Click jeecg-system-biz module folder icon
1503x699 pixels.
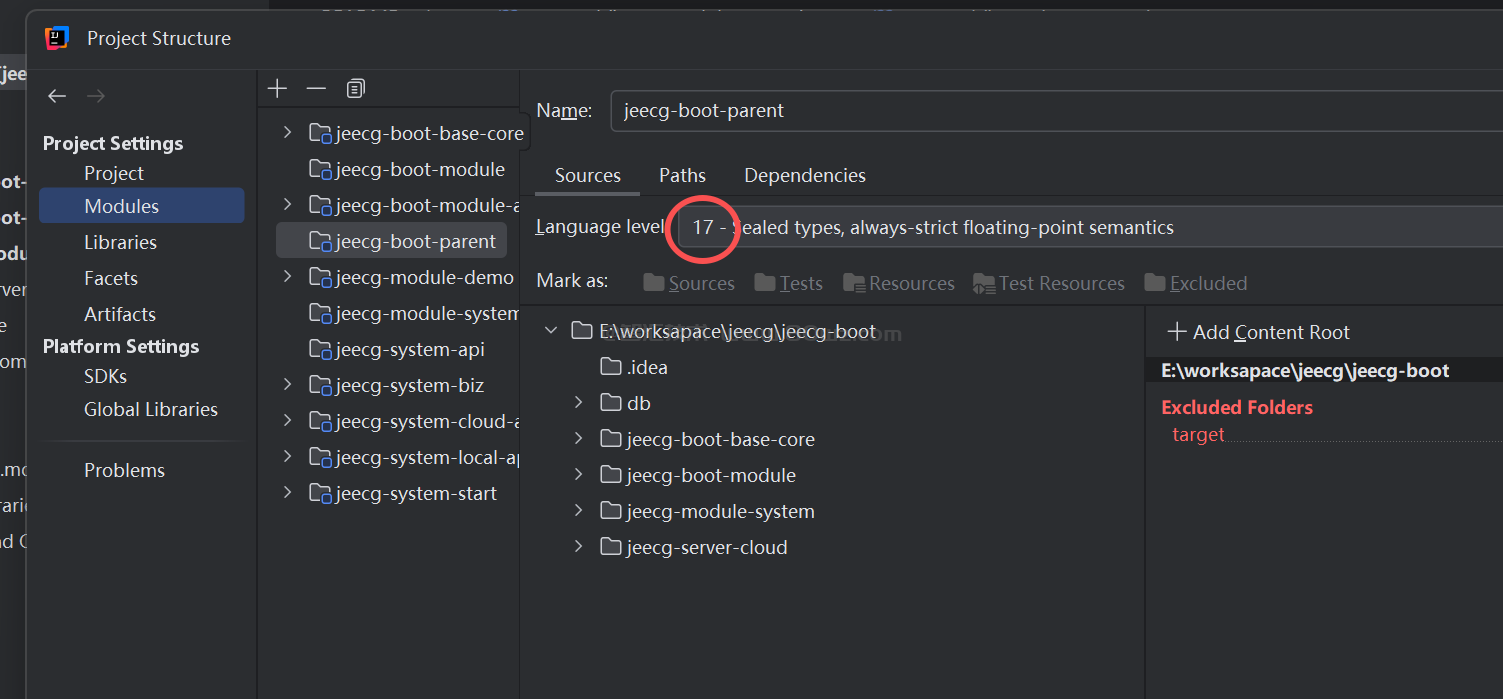tap(320, 385)
